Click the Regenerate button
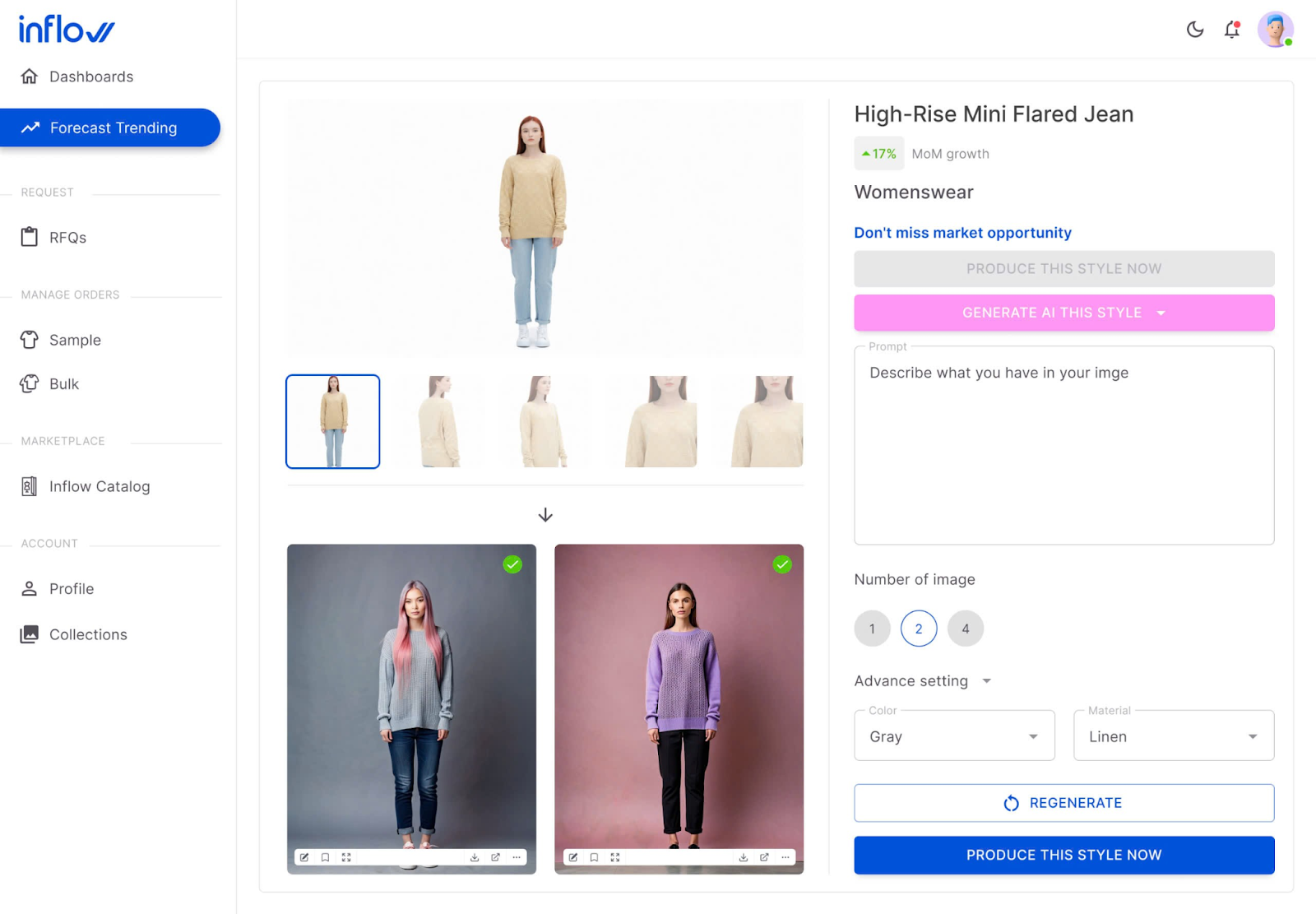The height and width of the screenshot is (914, 1316). (x=1064, y=803)
